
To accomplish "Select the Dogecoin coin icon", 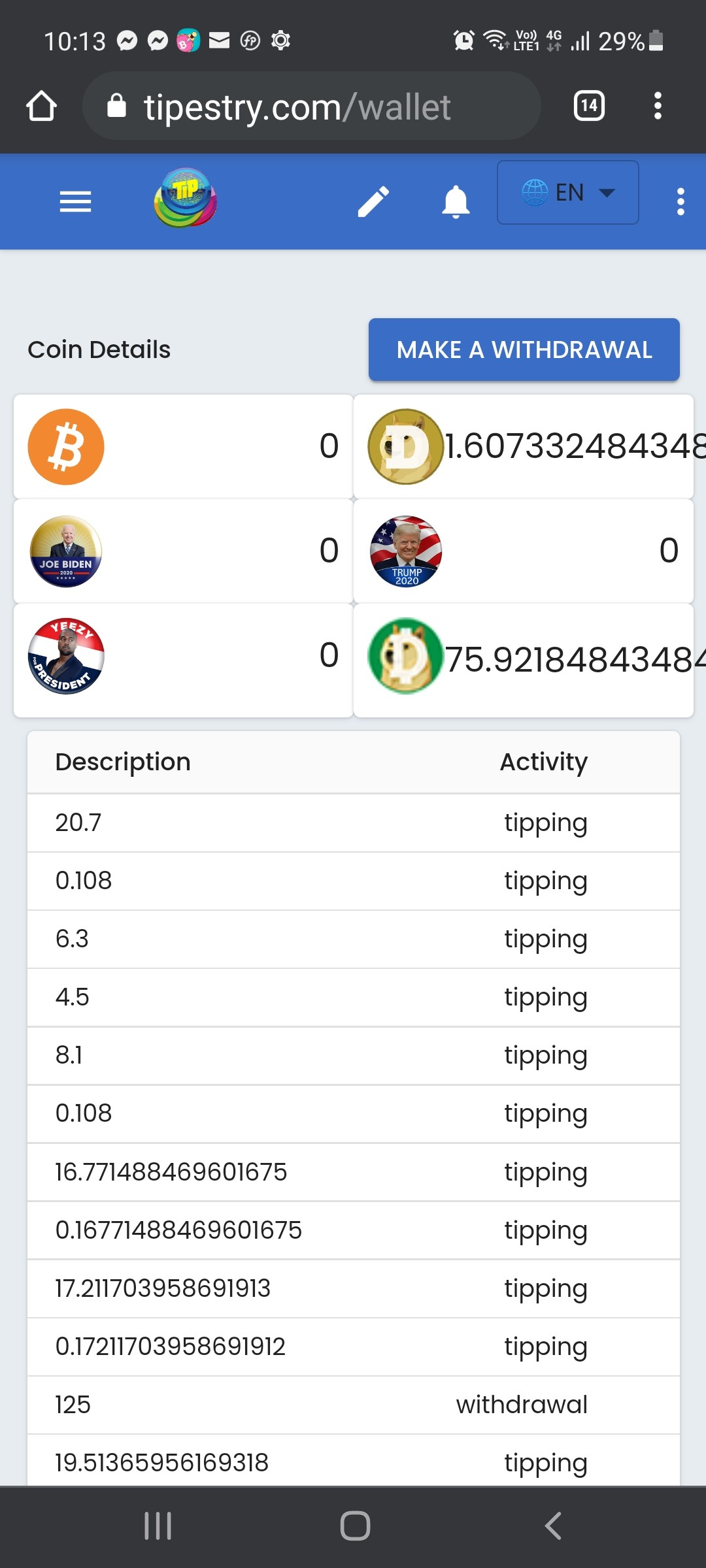I will (x=405, y=447).
